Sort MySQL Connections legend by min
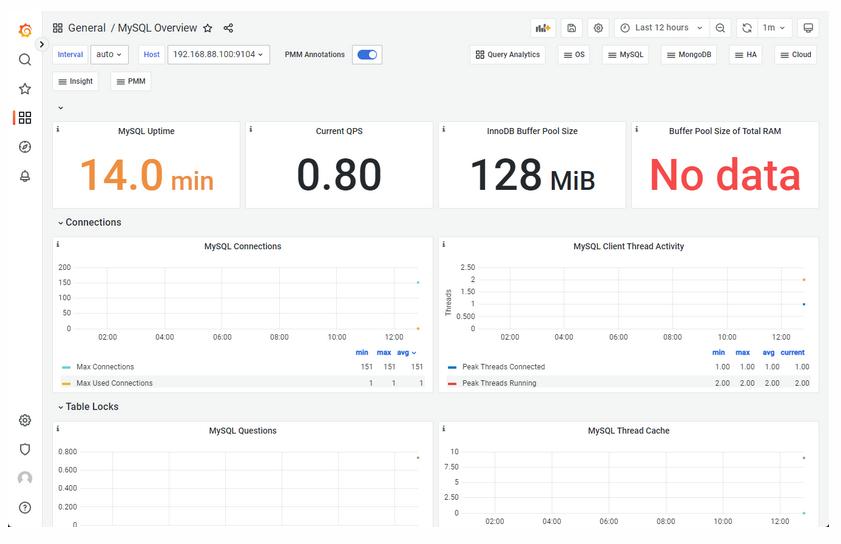Viewport: 841px width, 544px height. [362, 352]
